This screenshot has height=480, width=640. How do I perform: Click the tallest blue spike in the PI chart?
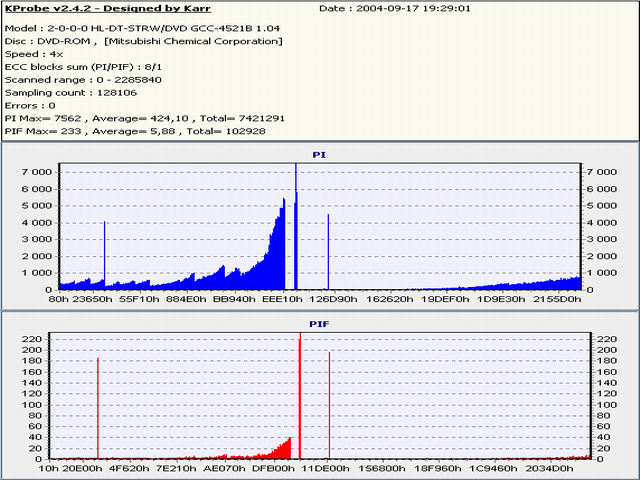(296, 227)
